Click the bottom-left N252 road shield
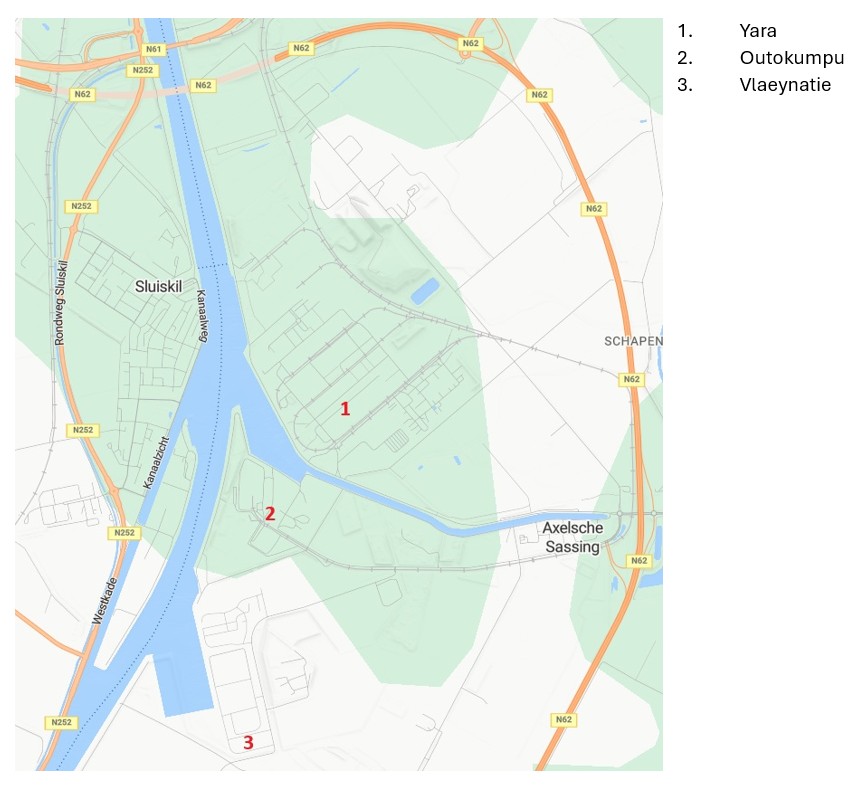This screenshot has height=800, width=860. 60,722
